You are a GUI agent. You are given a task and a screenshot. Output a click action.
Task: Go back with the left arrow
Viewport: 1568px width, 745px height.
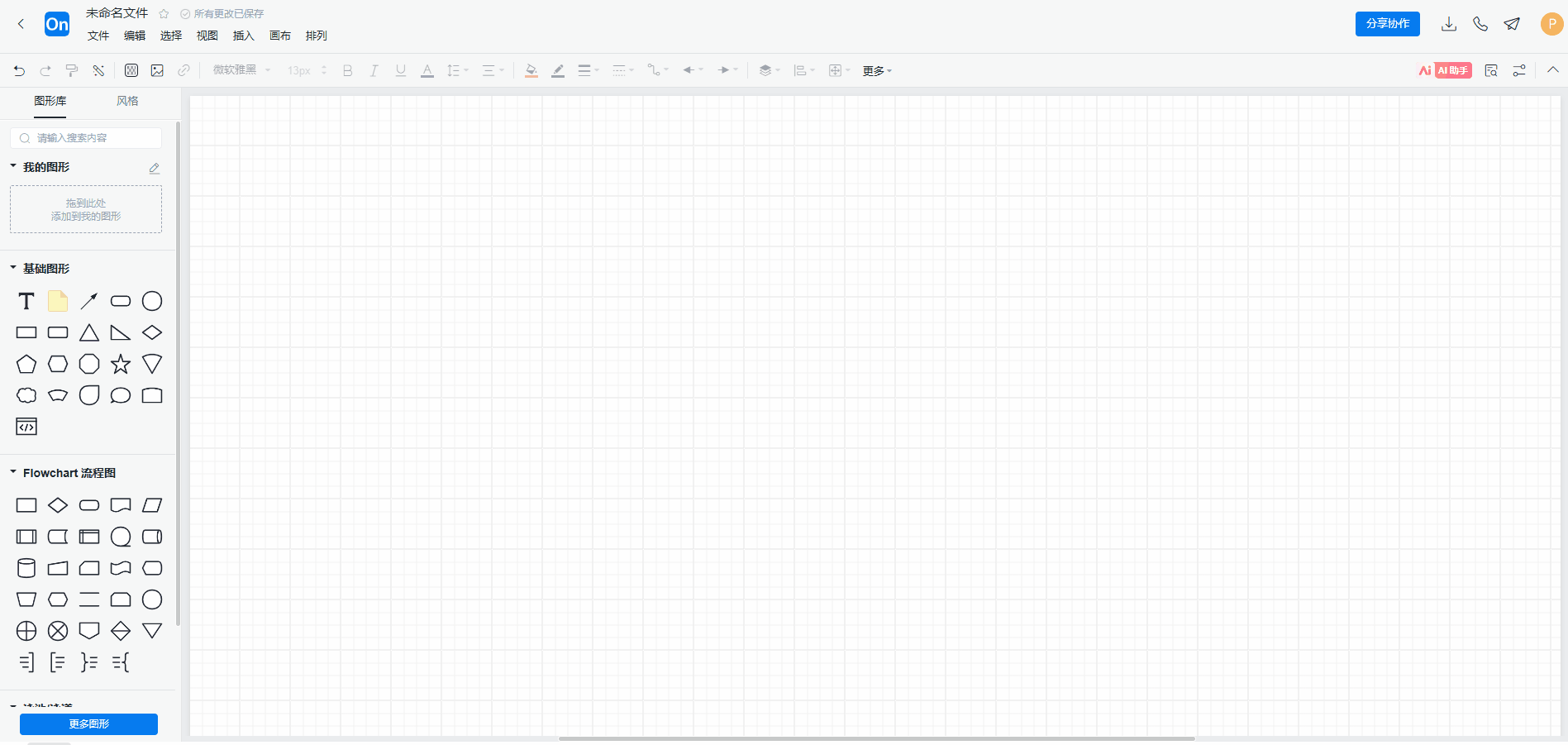21,24
